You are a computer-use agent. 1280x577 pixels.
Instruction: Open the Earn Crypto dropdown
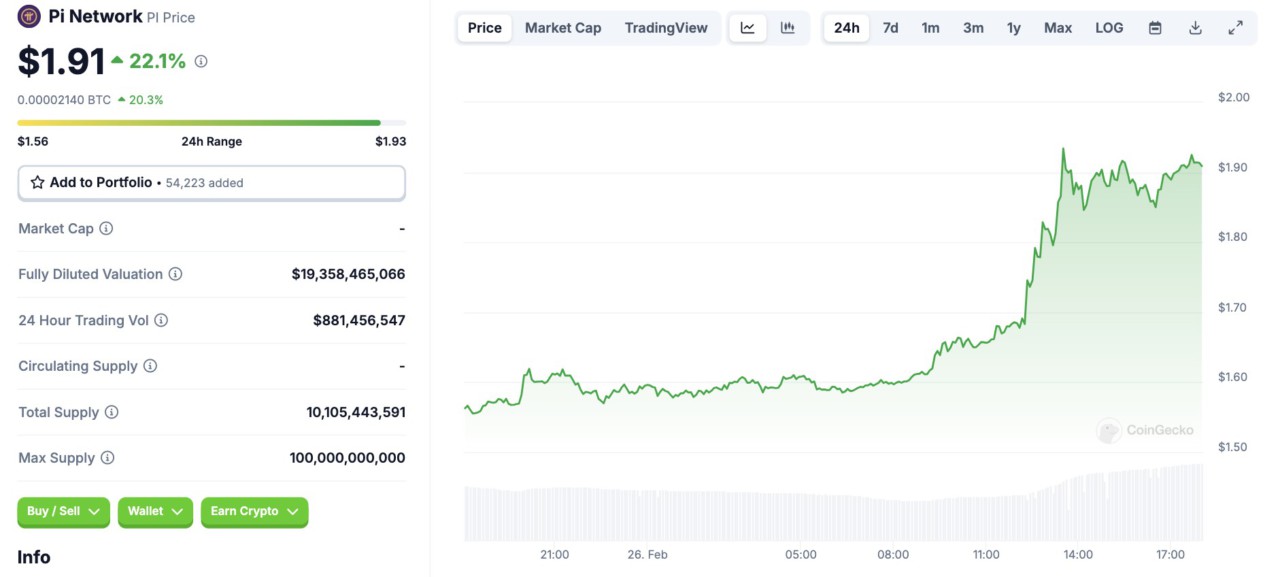coord(254,511)
